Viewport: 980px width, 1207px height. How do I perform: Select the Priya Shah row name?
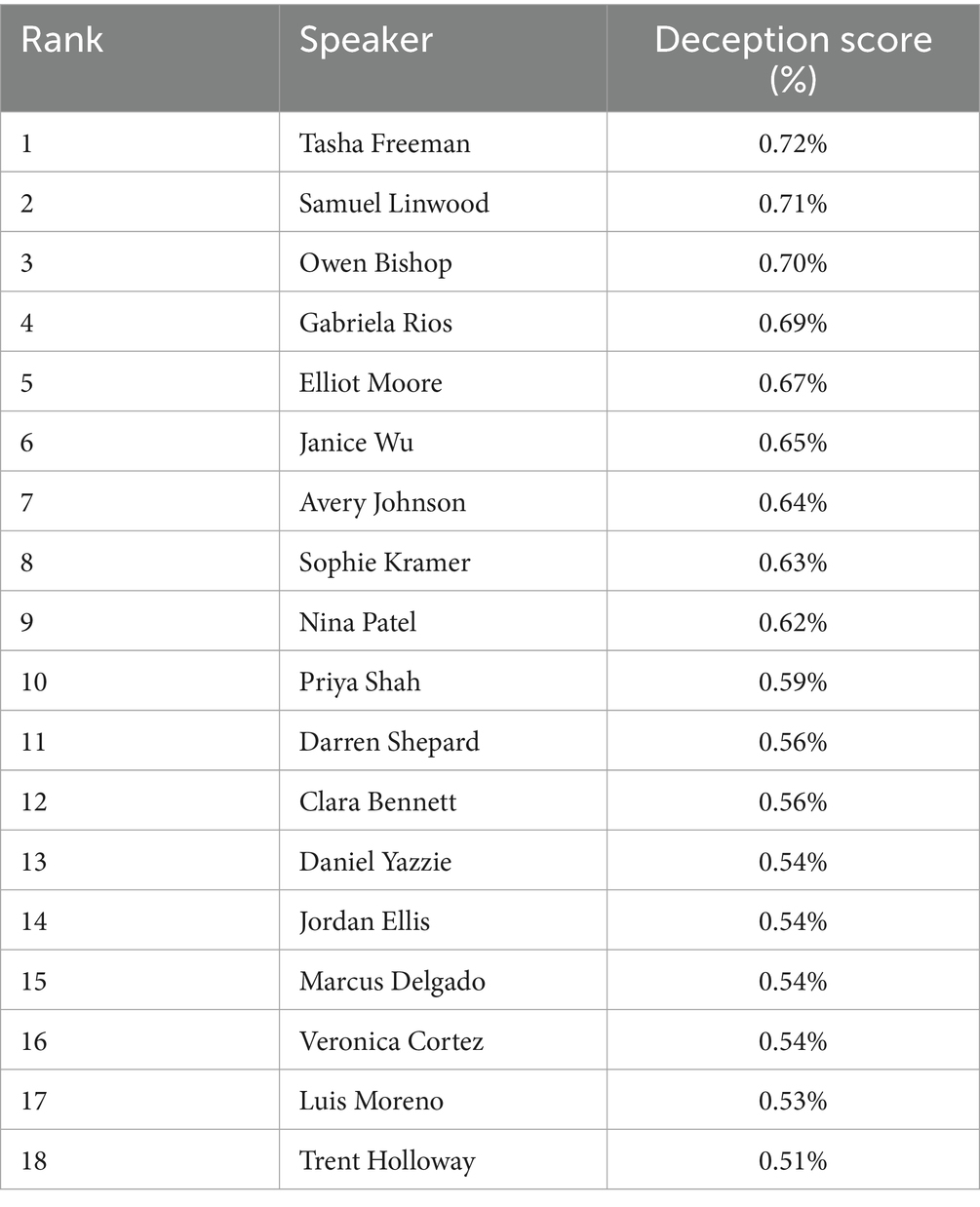click(x=360, y=681)
